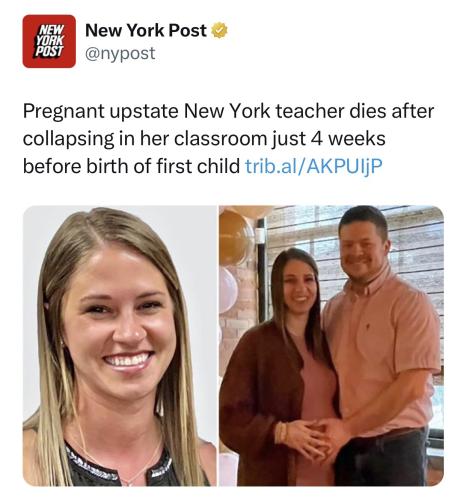Click the gold verified checkmark badge

click(219, 30)
